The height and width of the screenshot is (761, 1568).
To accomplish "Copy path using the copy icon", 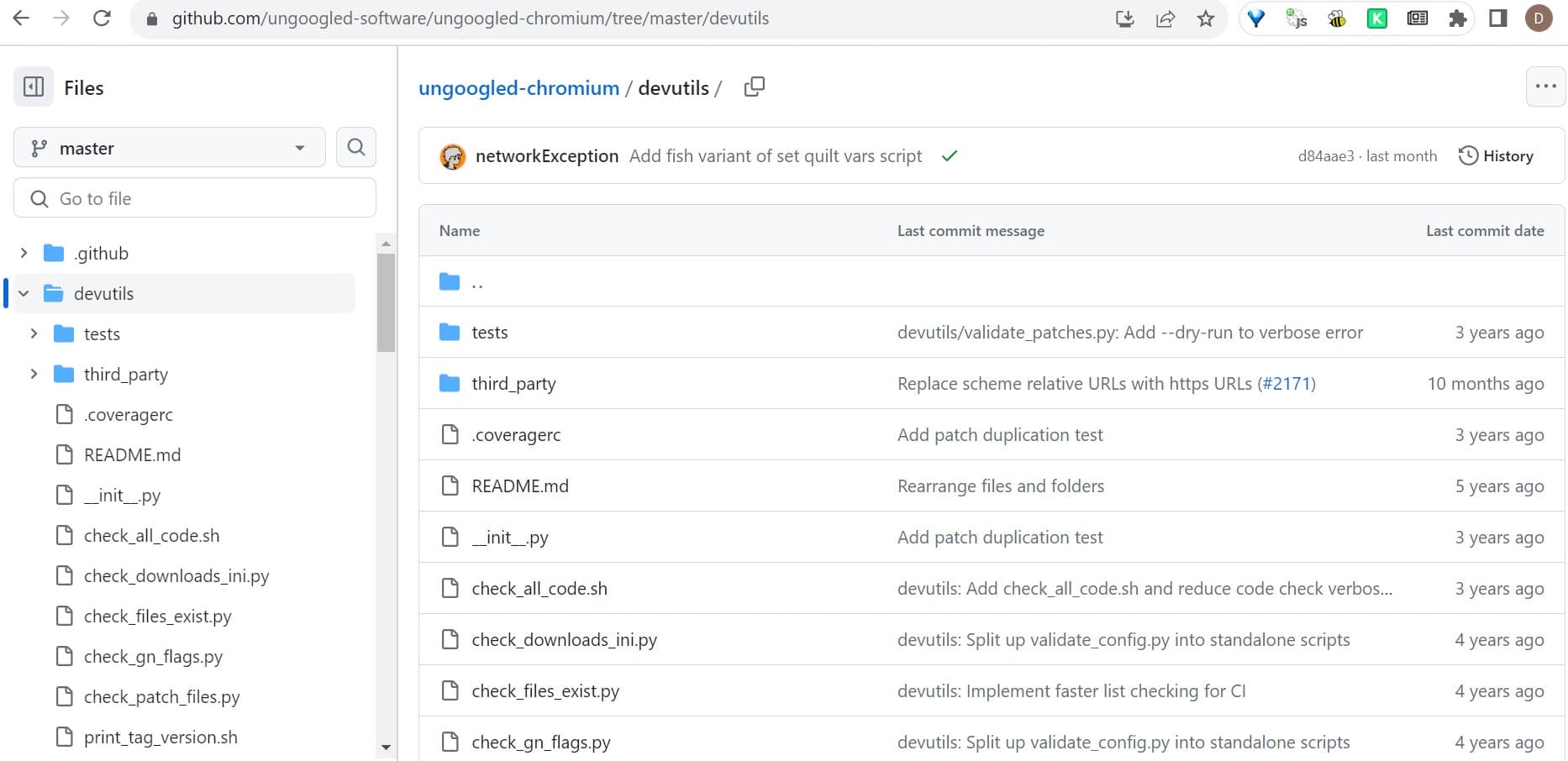I will [754, 87].
